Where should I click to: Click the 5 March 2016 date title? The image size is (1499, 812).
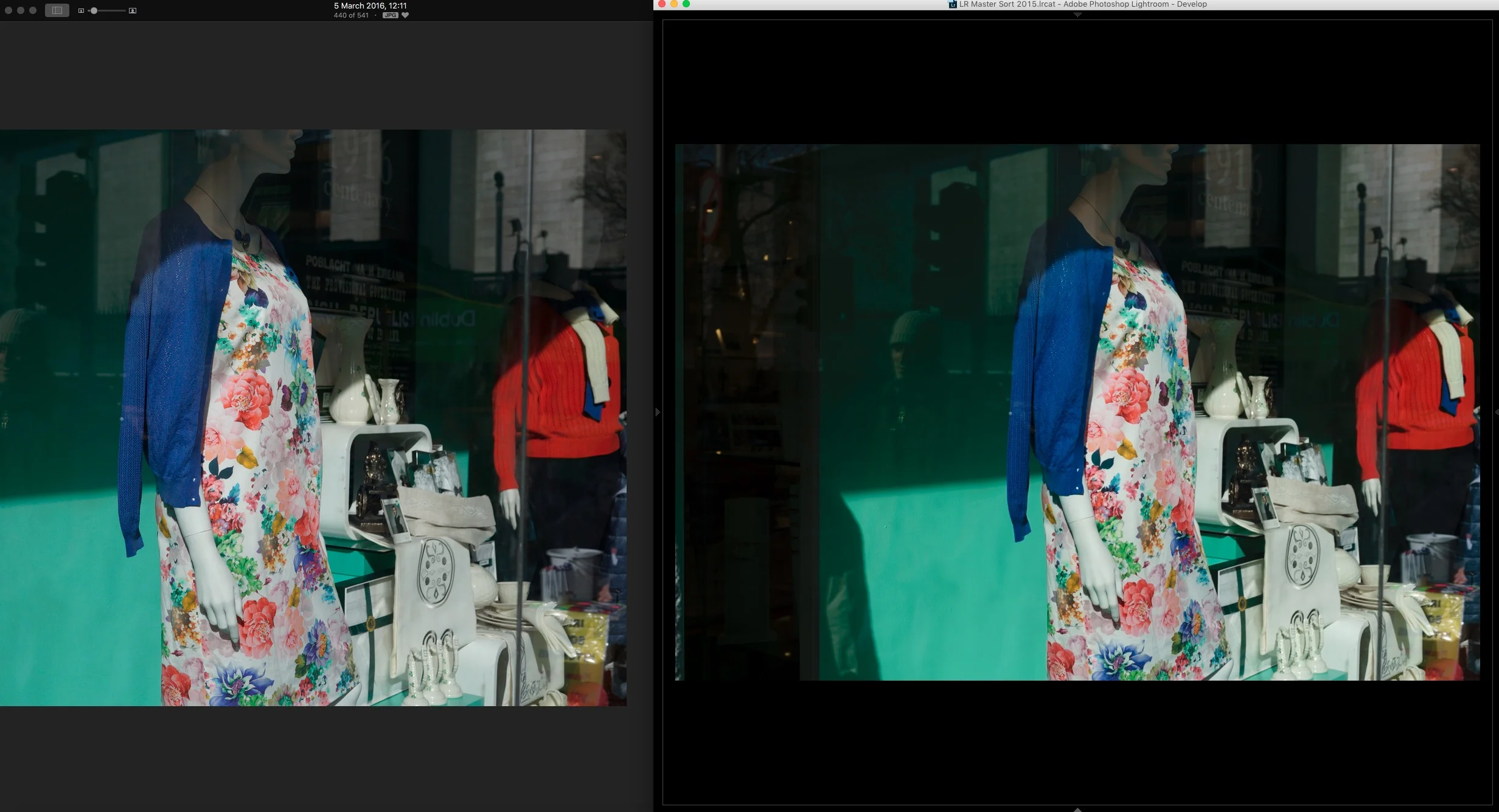coord(370,5)
